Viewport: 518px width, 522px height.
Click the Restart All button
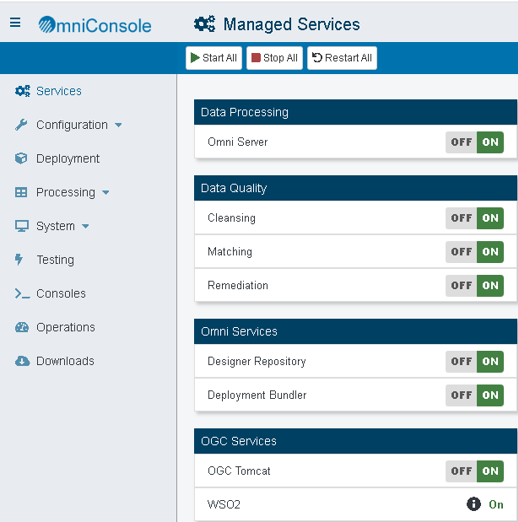(342, 58)
